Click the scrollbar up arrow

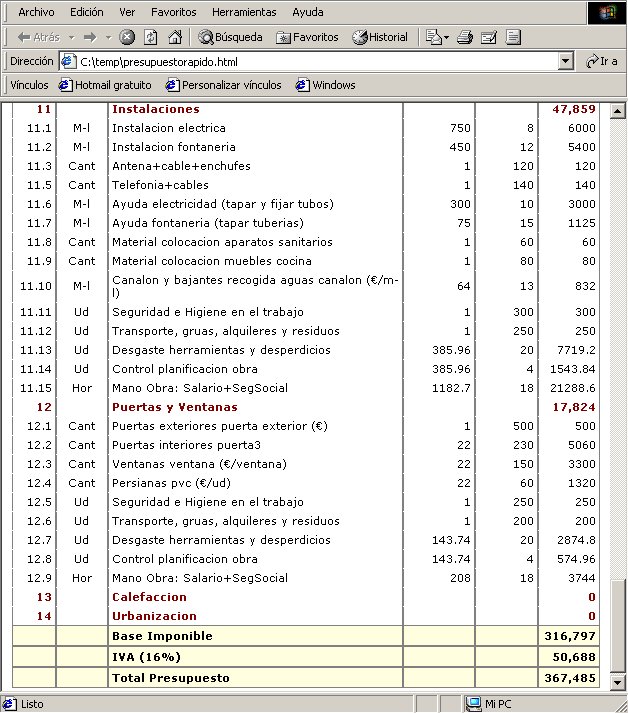pos(617,110)
